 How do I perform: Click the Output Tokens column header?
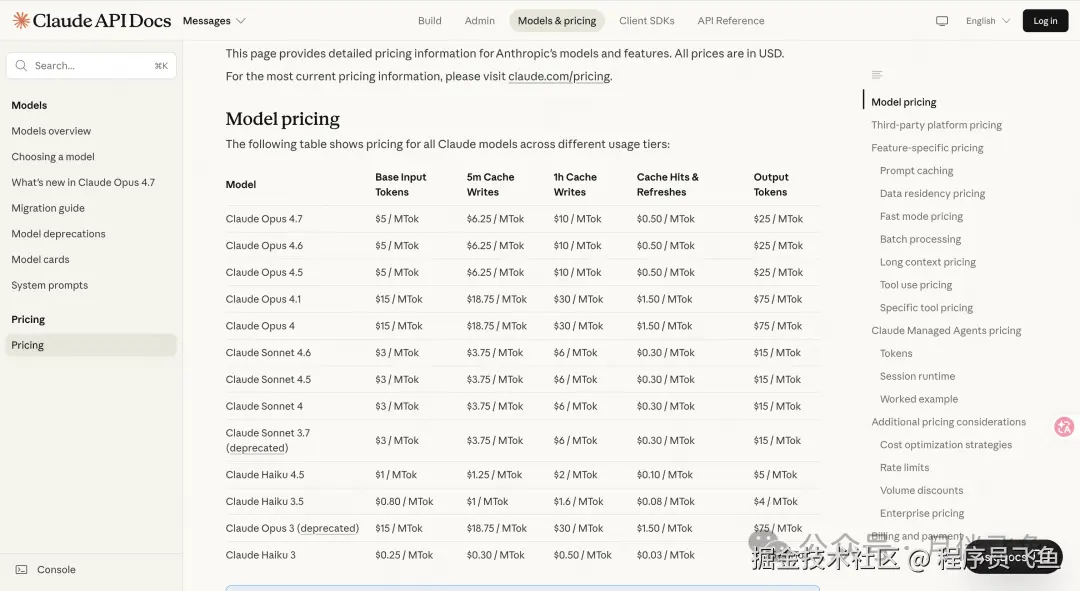pos(771,185)
